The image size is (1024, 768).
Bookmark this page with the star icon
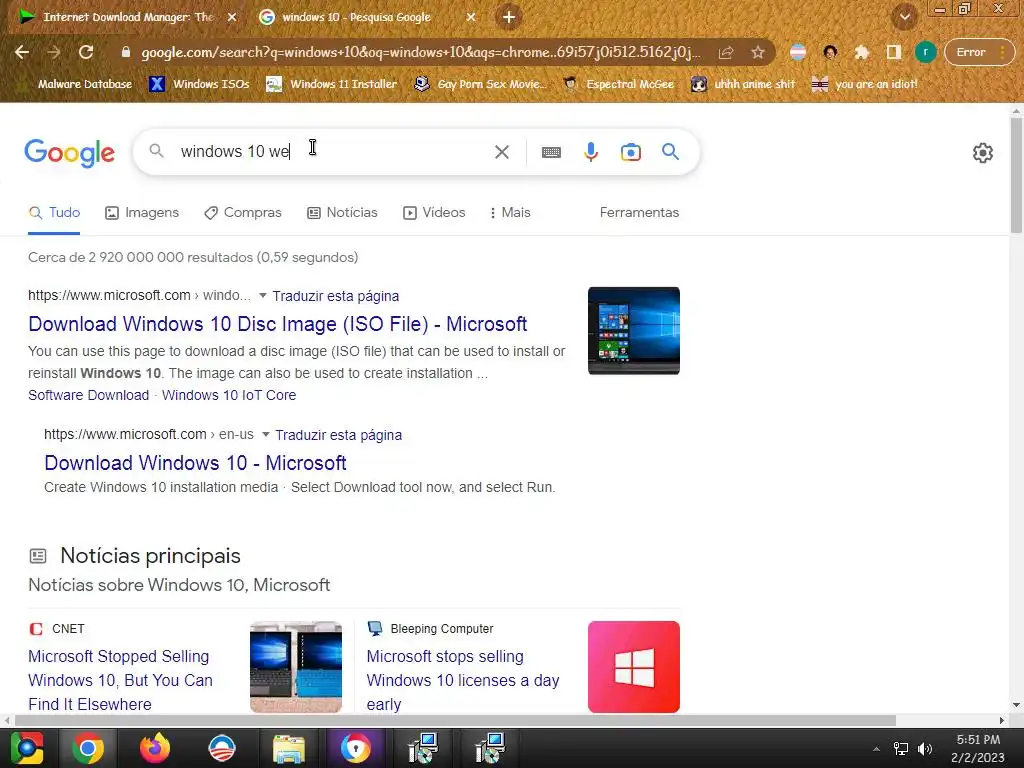(x=758, y=52)
